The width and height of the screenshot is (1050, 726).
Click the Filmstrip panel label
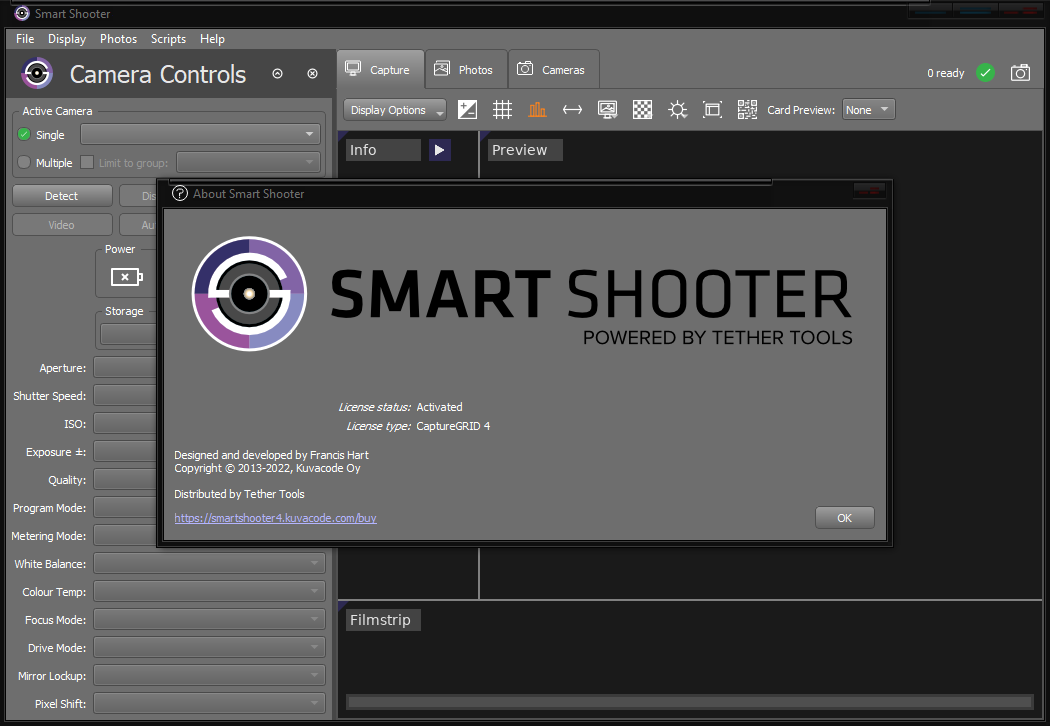coord(383,620)
